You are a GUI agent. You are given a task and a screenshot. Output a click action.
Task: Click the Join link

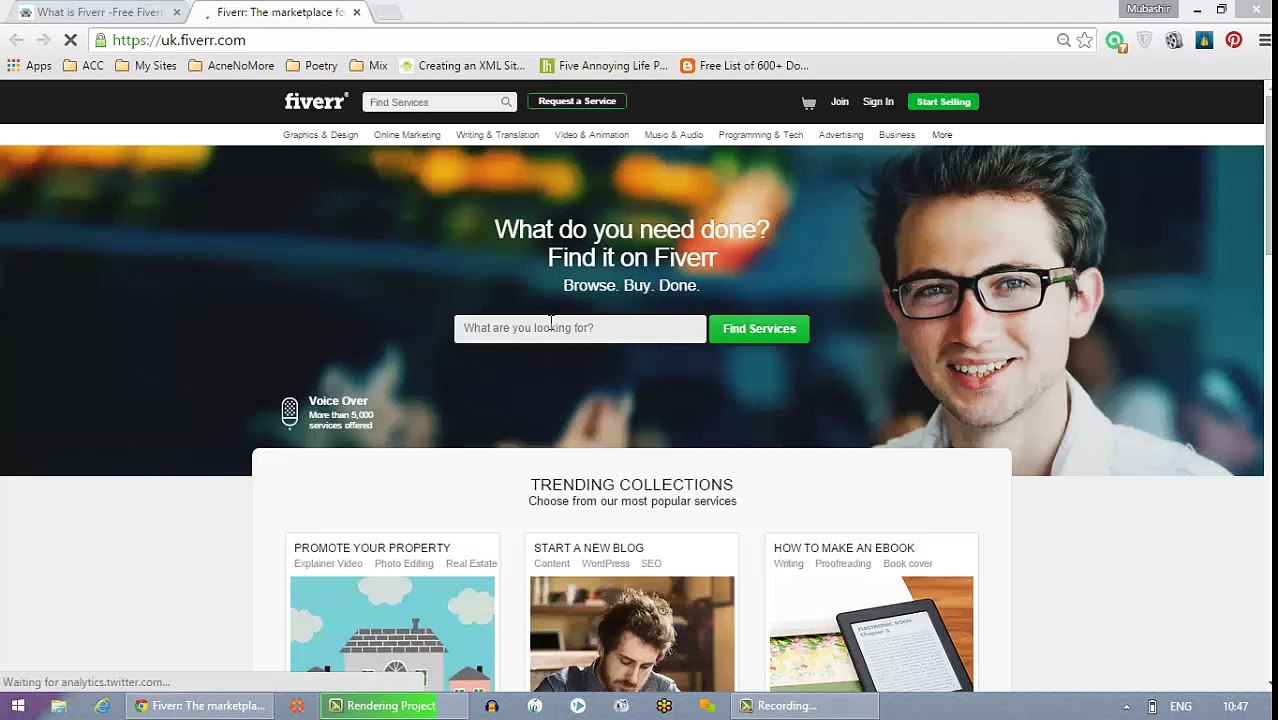click(840, 102)
